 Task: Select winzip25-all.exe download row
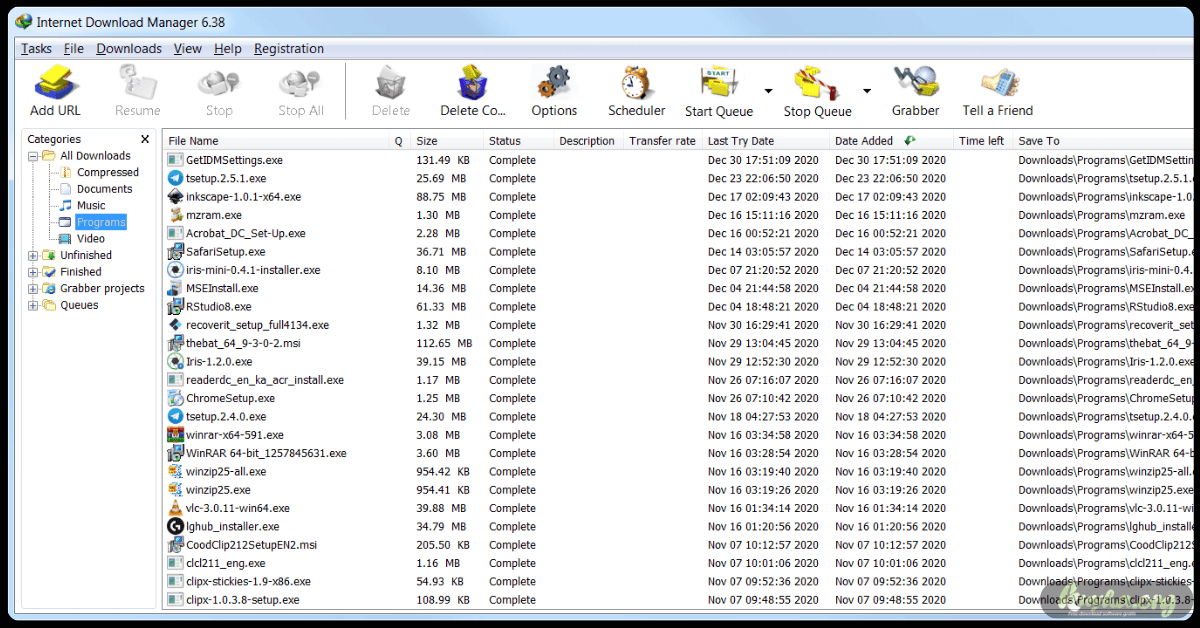pyautogui.click(x=679, y=471)
